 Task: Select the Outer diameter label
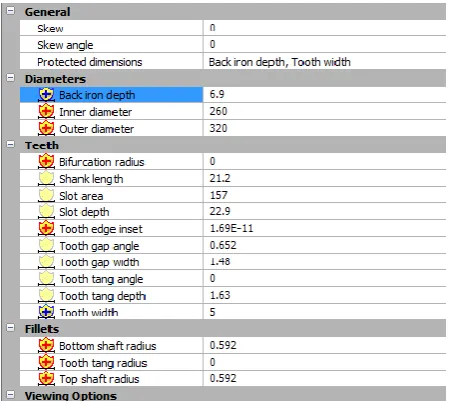(x=96, y=129)
